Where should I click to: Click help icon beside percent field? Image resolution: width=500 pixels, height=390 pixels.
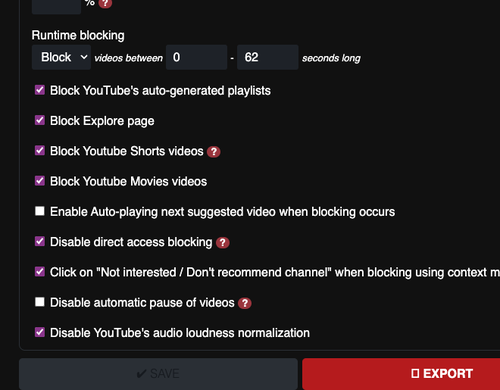click(x=105, y=3)
